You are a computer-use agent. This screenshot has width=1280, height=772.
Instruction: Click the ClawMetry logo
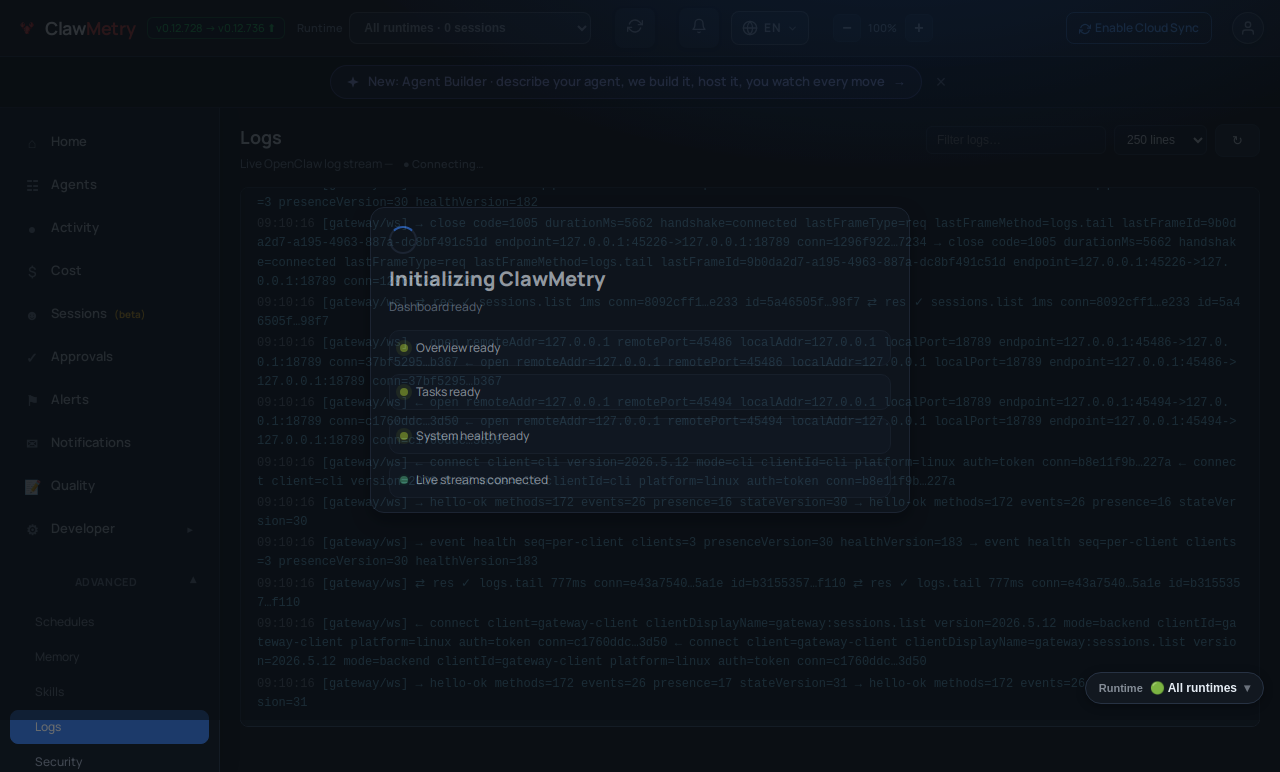pos(76,29)
